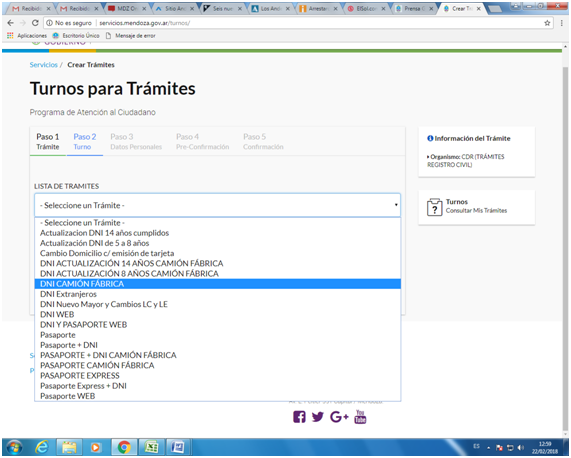
Task: Go to Paso 1 Trámite tab
Action: 48,142
